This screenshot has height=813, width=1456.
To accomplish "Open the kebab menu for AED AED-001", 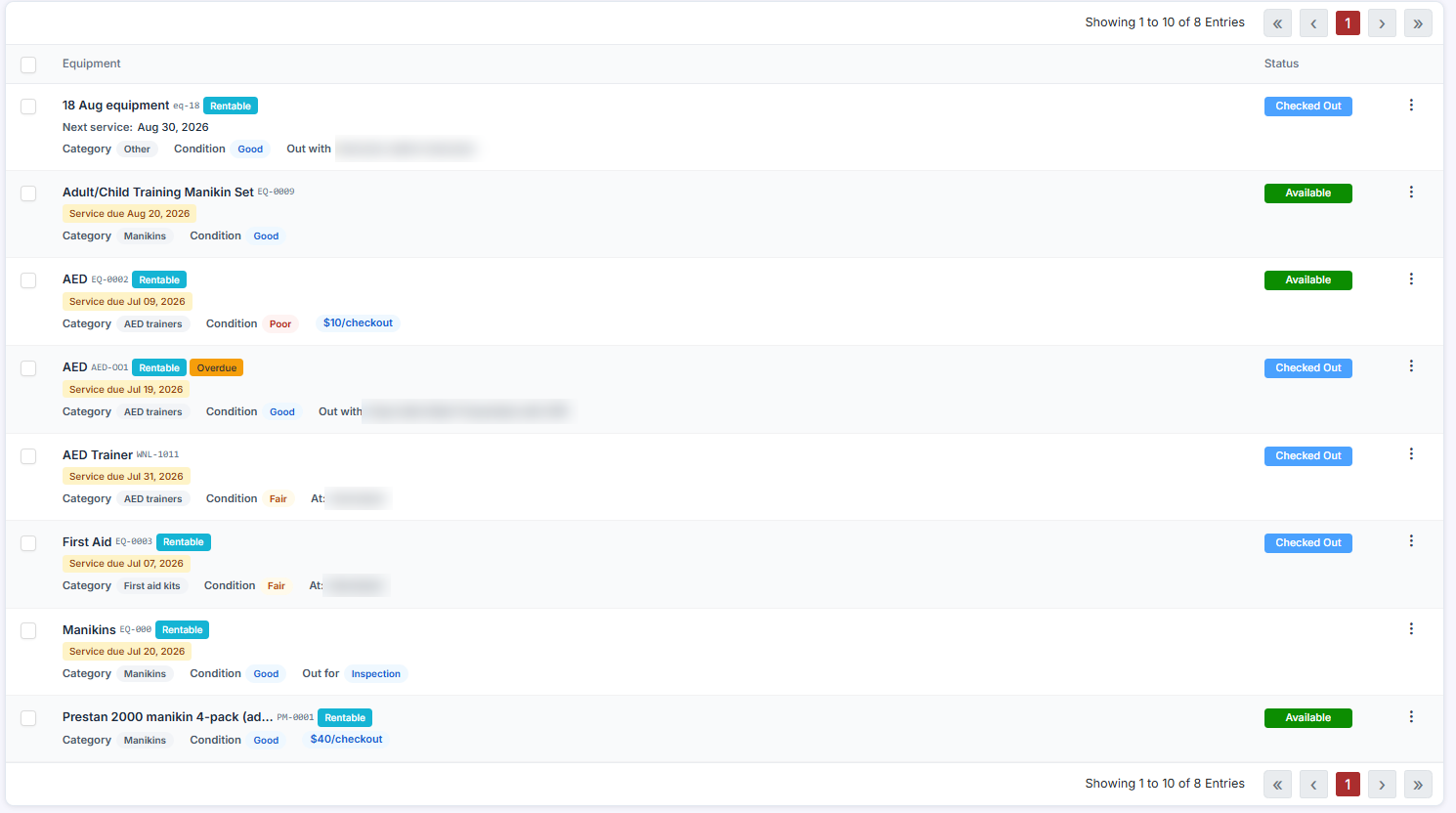I will 1411,365.
